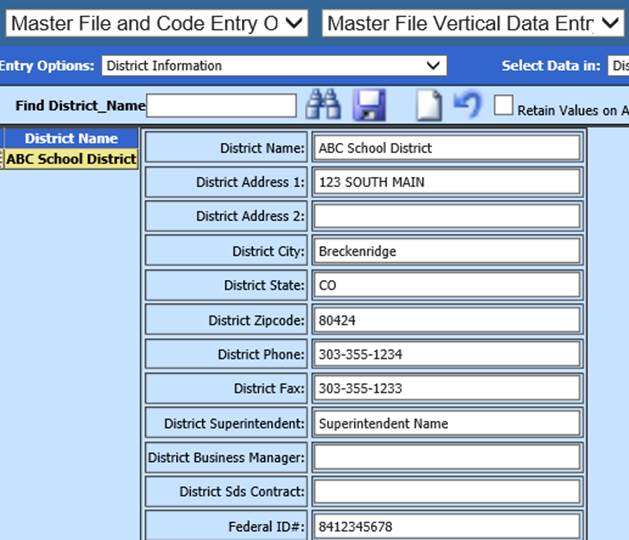Click the District Phone field
The height and width of the screenshot is (540, 629).
click(x=446, y=354)
